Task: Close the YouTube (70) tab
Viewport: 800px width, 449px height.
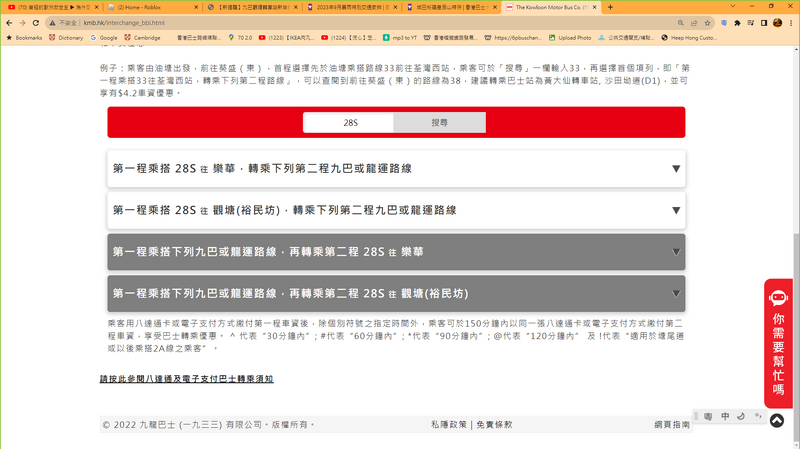Action: (x=96, y=7)
